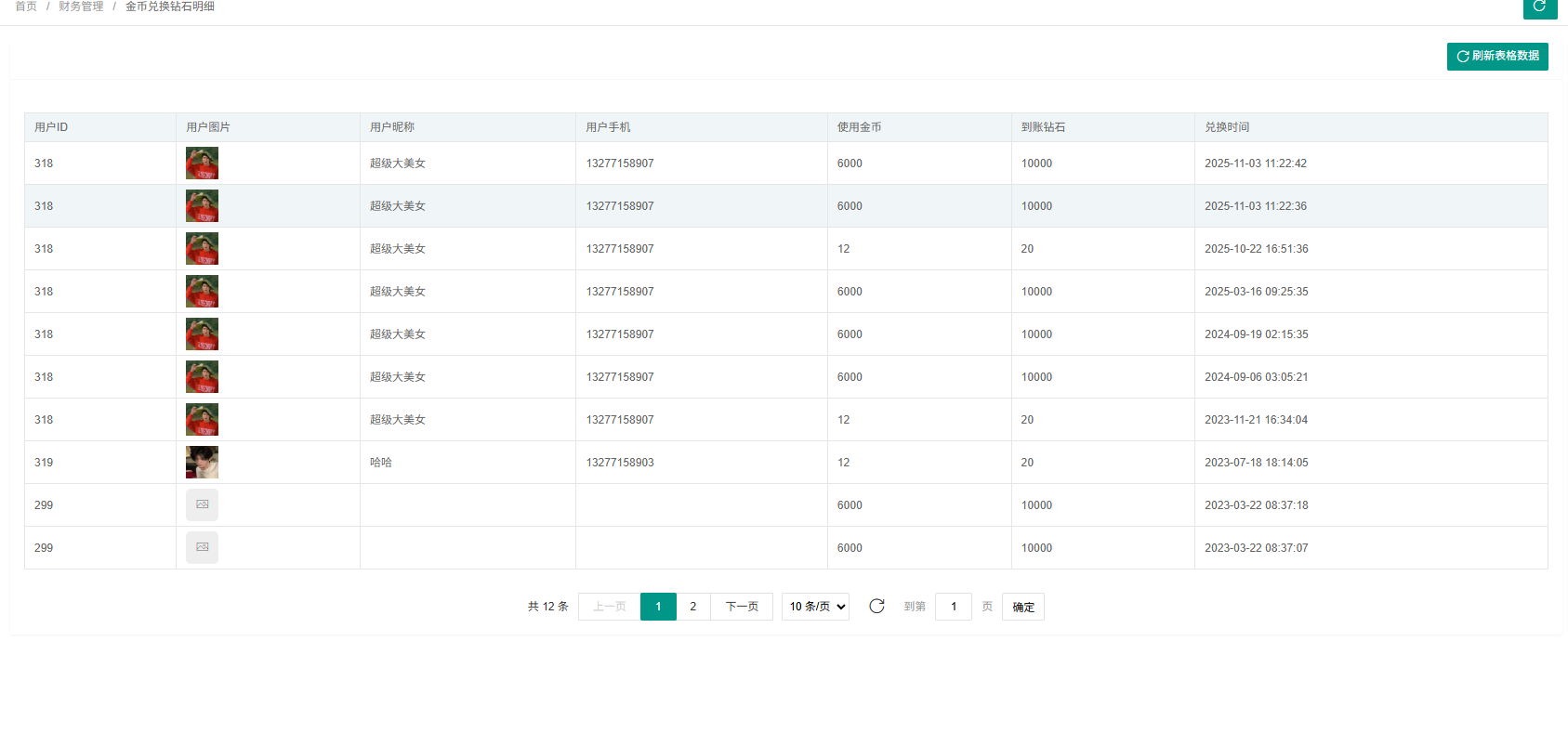Click the 确定 button to confirm page jump

point(1022,607)
